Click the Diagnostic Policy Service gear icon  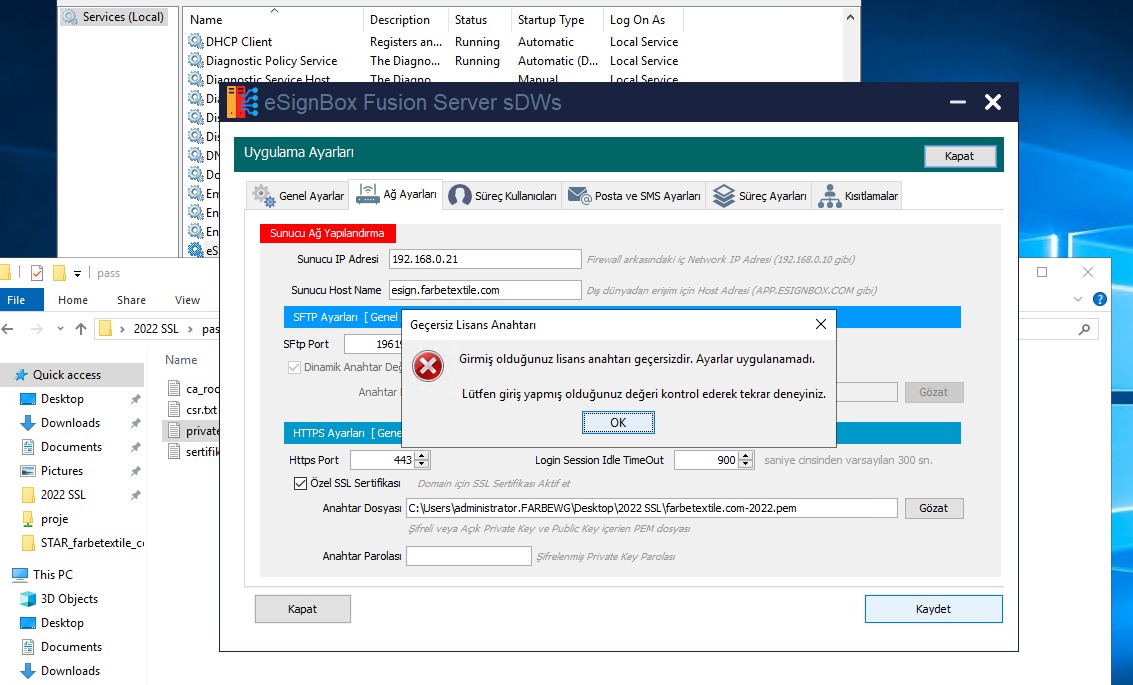(196, 60)
